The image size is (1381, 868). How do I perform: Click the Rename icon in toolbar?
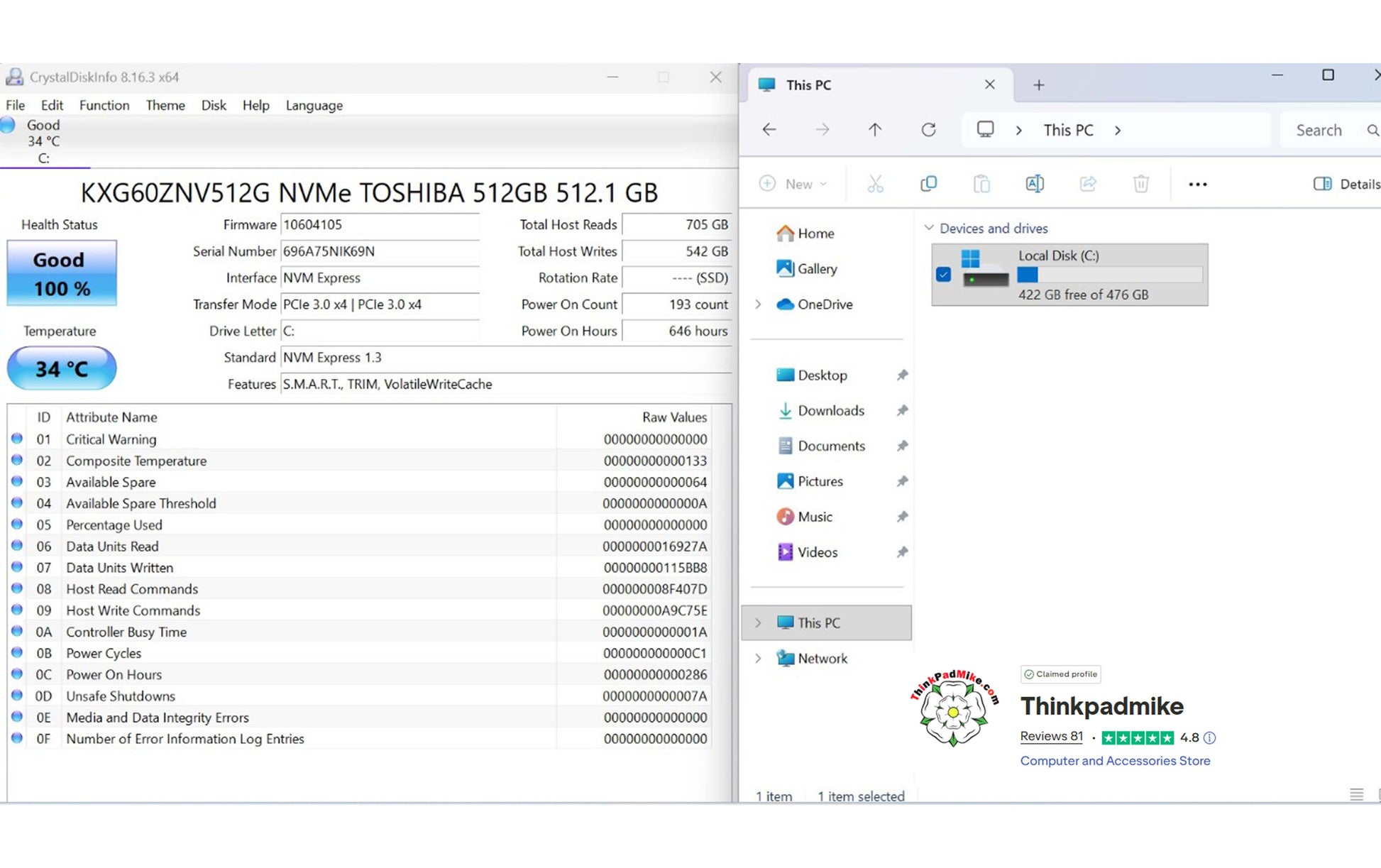(x=1034, y=185)
